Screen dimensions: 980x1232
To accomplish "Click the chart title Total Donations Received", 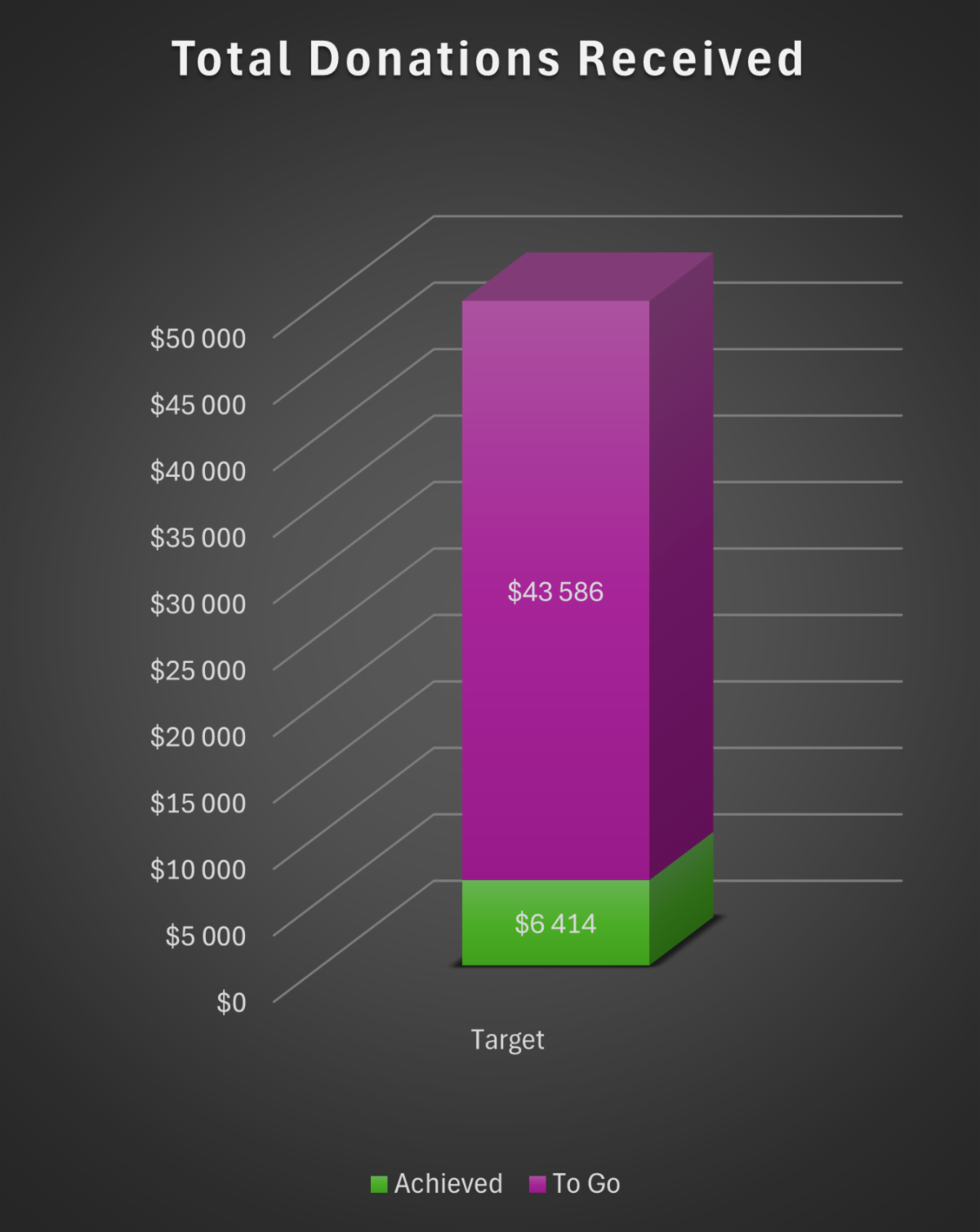I will (488, 60).
